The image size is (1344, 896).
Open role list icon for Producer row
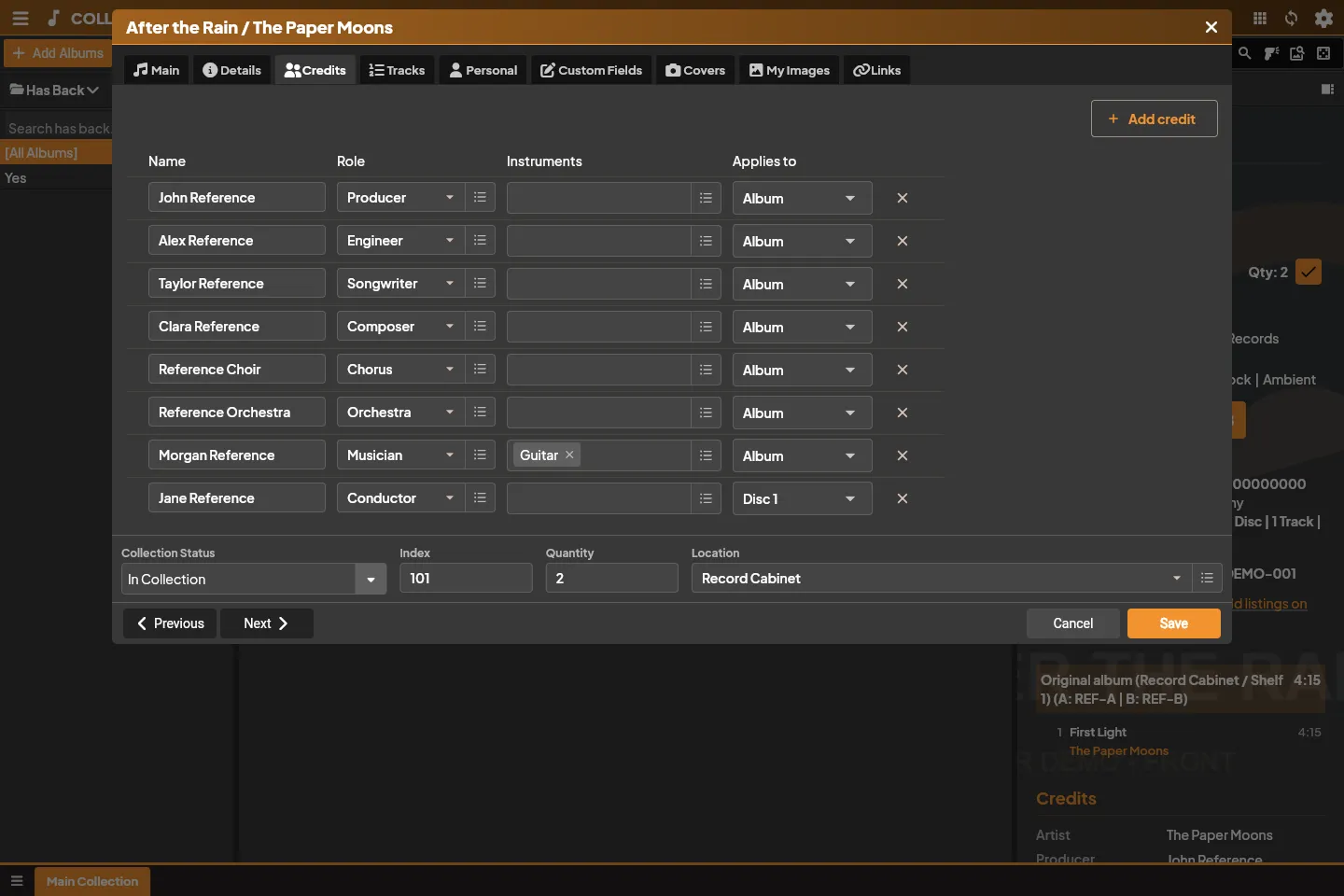pyautogui.click(x=480, y=198)
